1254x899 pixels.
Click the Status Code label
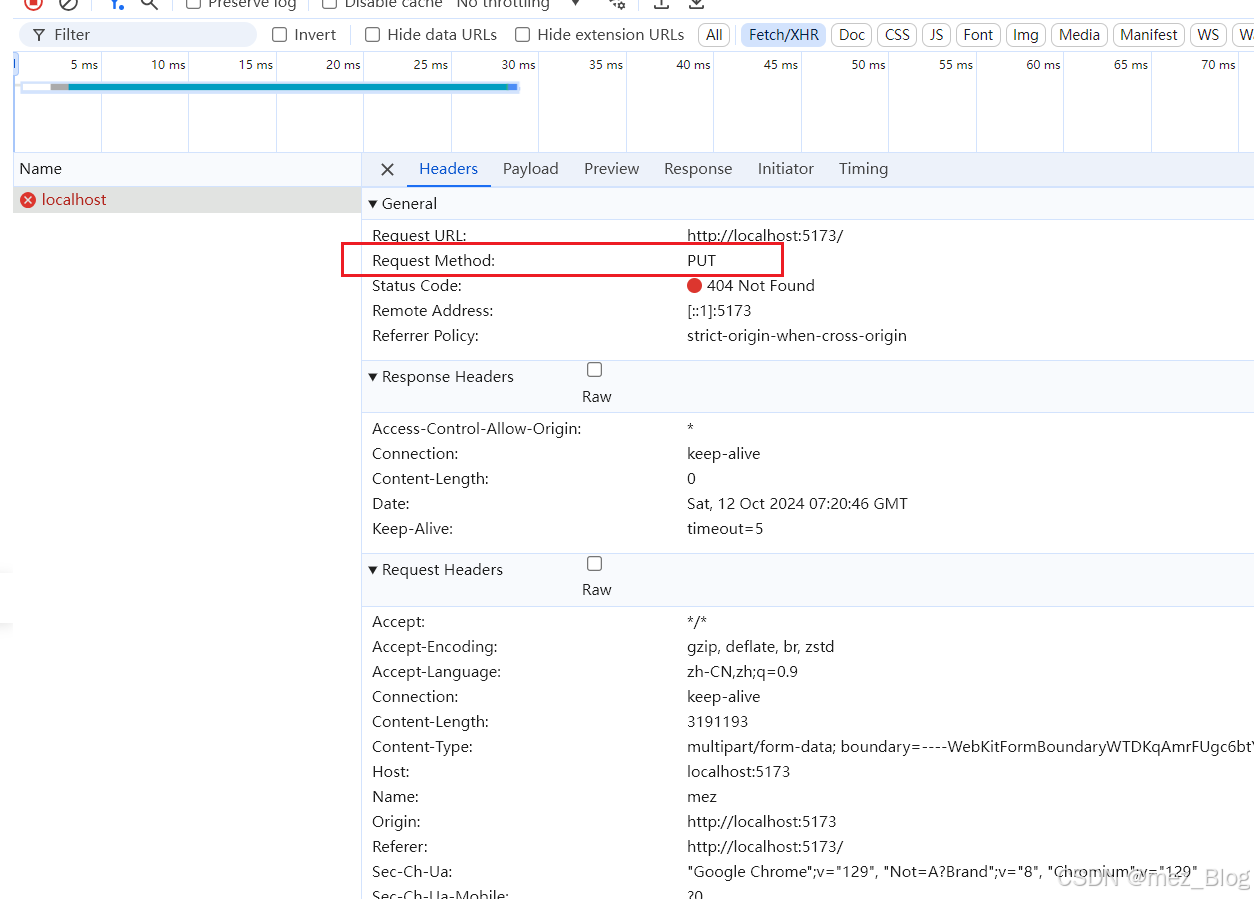(417, 286)
